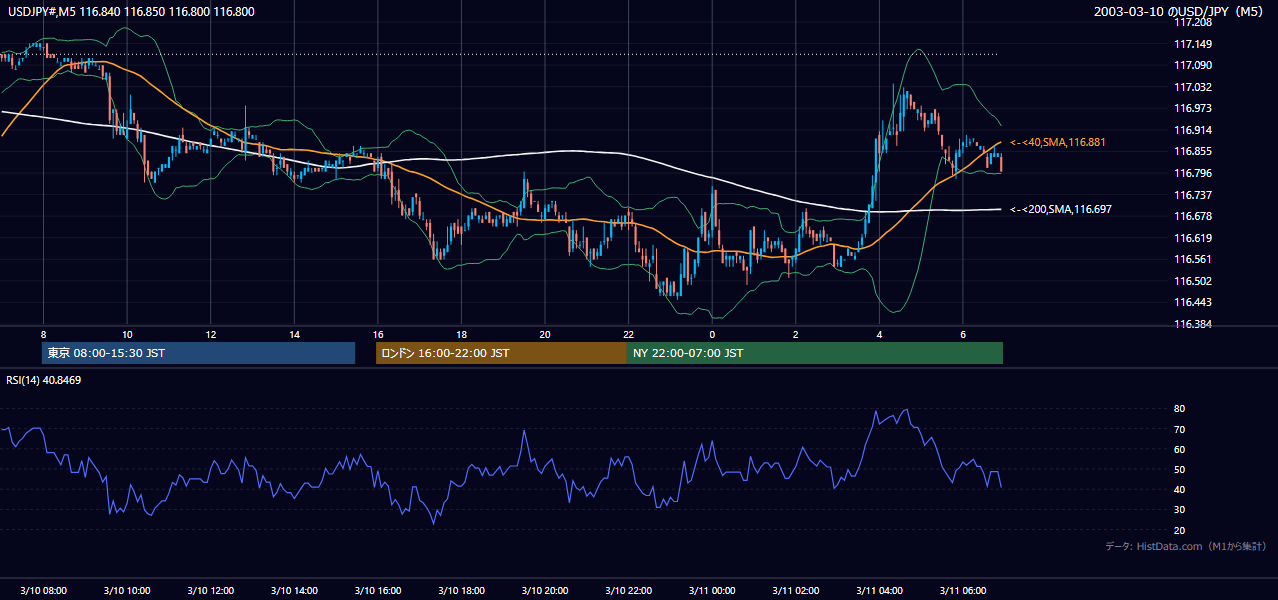Click price level 116.443 on the axis

(x=1192, y=302)
